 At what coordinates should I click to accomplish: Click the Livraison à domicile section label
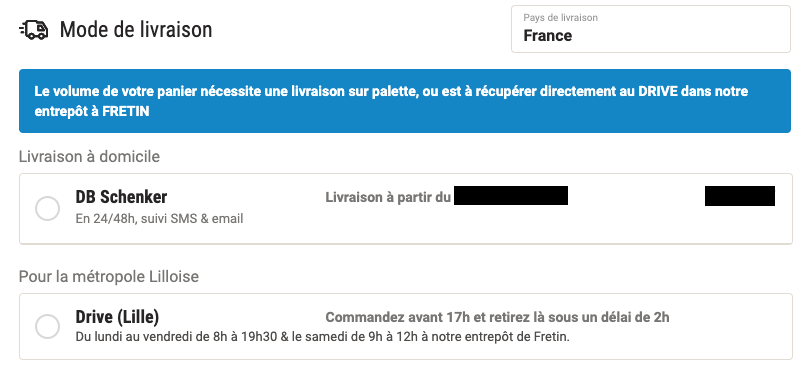(89, 156)
